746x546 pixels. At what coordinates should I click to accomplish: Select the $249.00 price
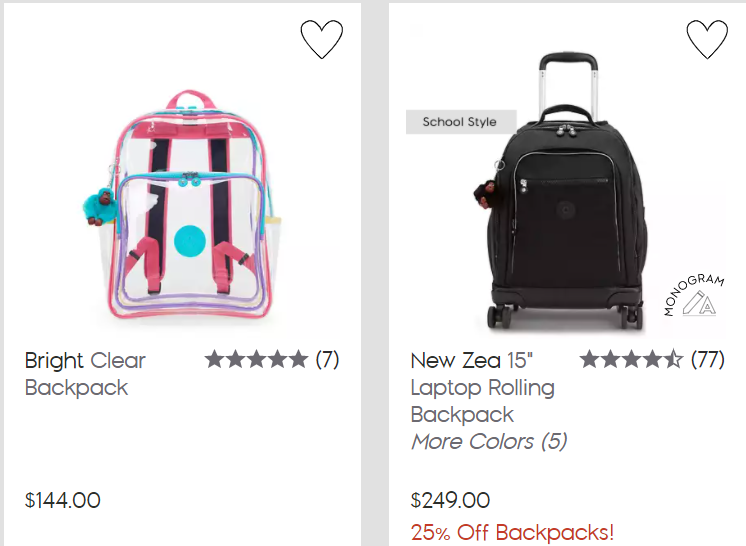click(450, 500)
